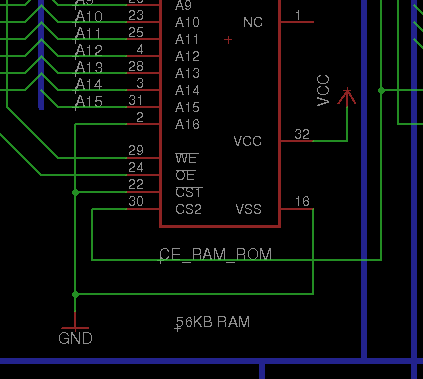Click the red GND symbol bar above GND text
Image resolution: width=423 pixels, height=379 pixels.
[x=75, y=328]
